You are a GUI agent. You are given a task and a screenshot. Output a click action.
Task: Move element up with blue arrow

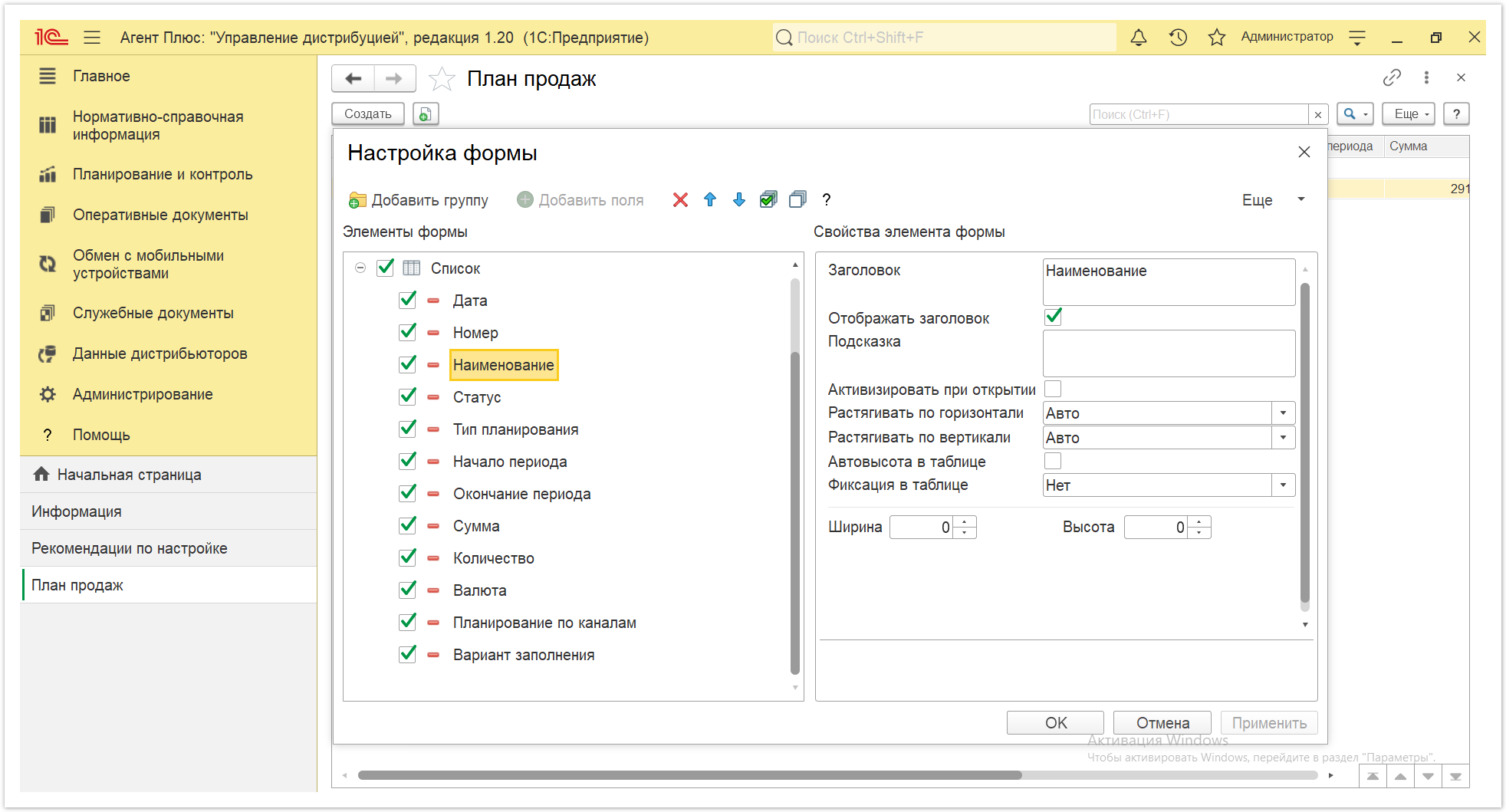710,199
